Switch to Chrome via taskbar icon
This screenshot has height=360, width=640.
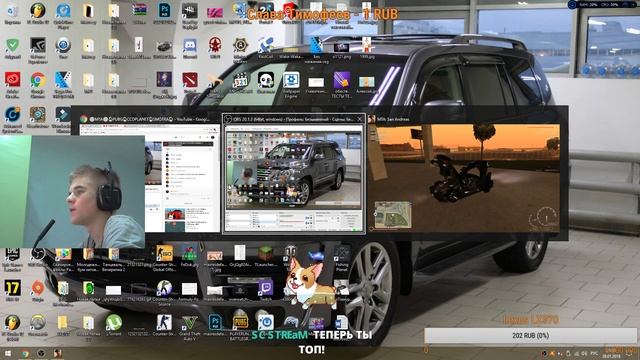[x=24, y=353]
